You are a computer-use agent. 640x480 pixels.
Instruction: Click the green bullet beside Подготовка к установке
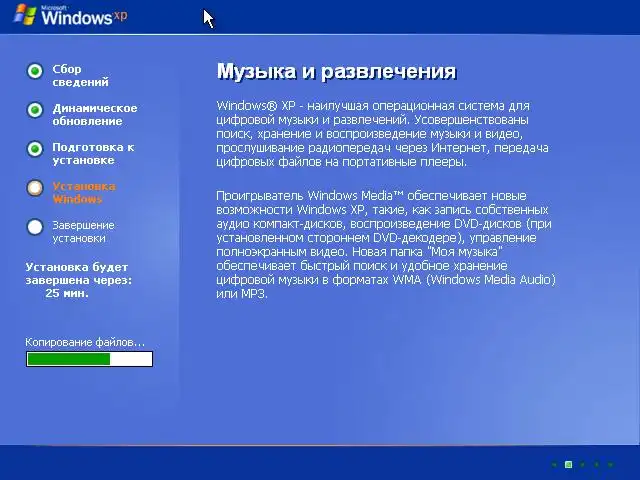point(35,149)
